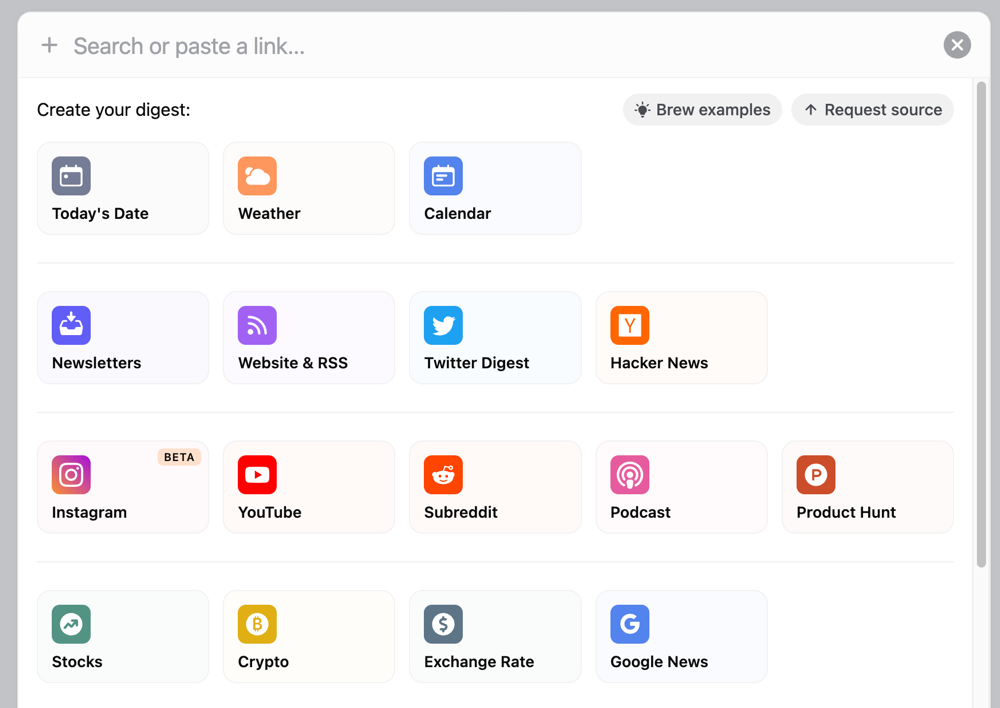Choose the Calendar source
This screenshot has width=1000, height=708.
pos(495,188)
